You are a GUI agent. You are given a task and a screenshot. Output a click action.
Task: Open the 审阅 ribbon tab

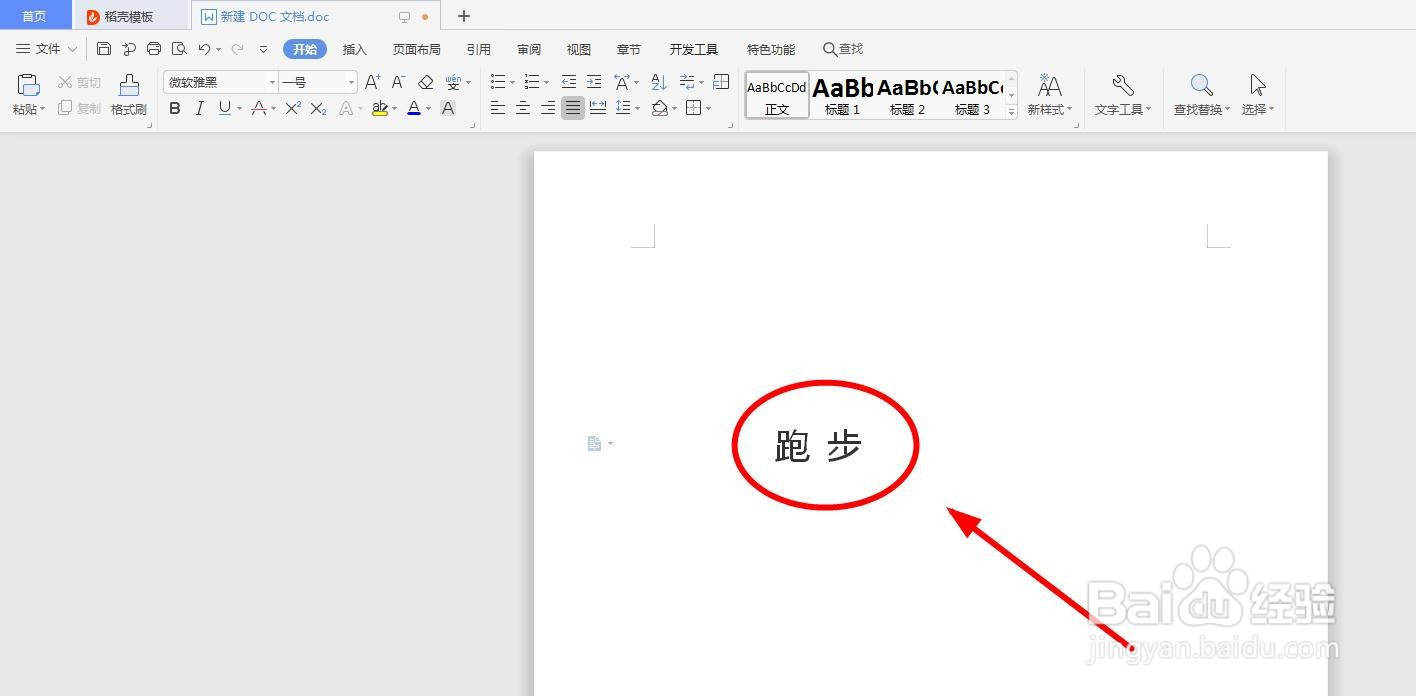click(x=529, y=49)
